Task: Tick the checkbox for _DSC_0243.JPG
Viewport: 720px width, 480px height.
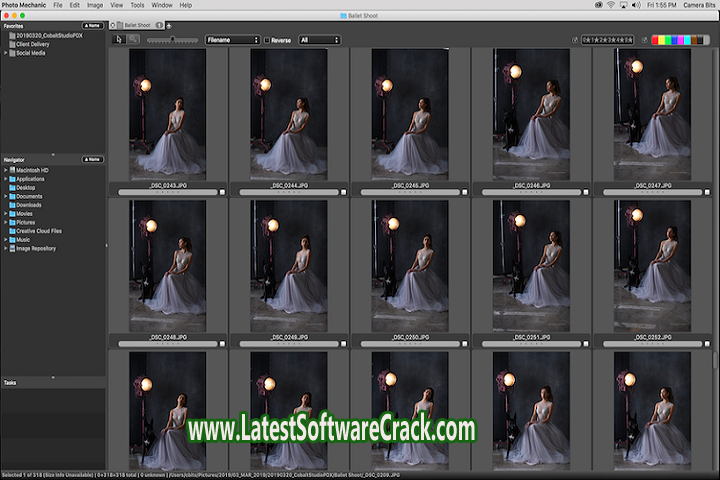Action: pos(222,191)
